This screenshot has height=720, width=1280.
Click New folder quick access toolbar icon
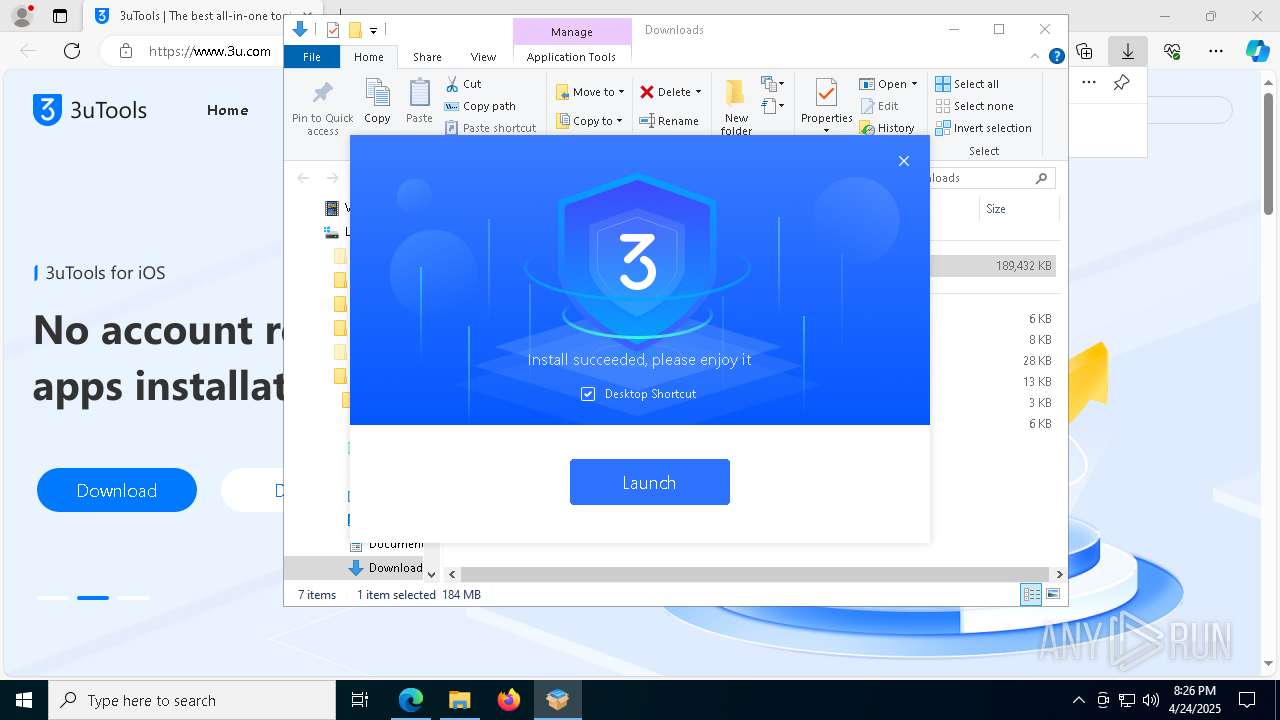354,30
